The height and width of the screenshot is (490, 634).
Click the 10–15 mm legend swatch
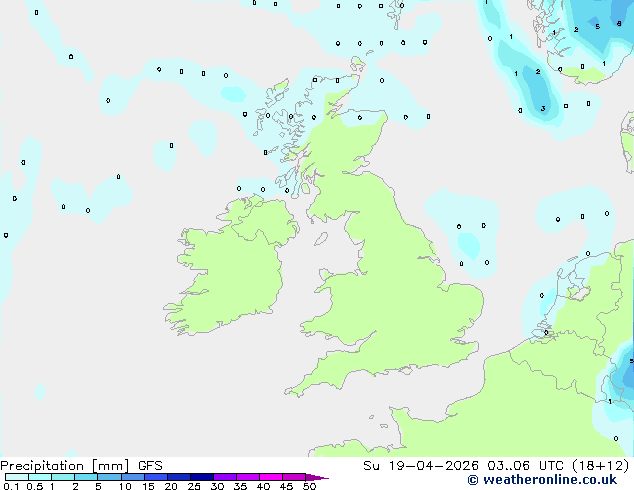(x=133, y=477)
